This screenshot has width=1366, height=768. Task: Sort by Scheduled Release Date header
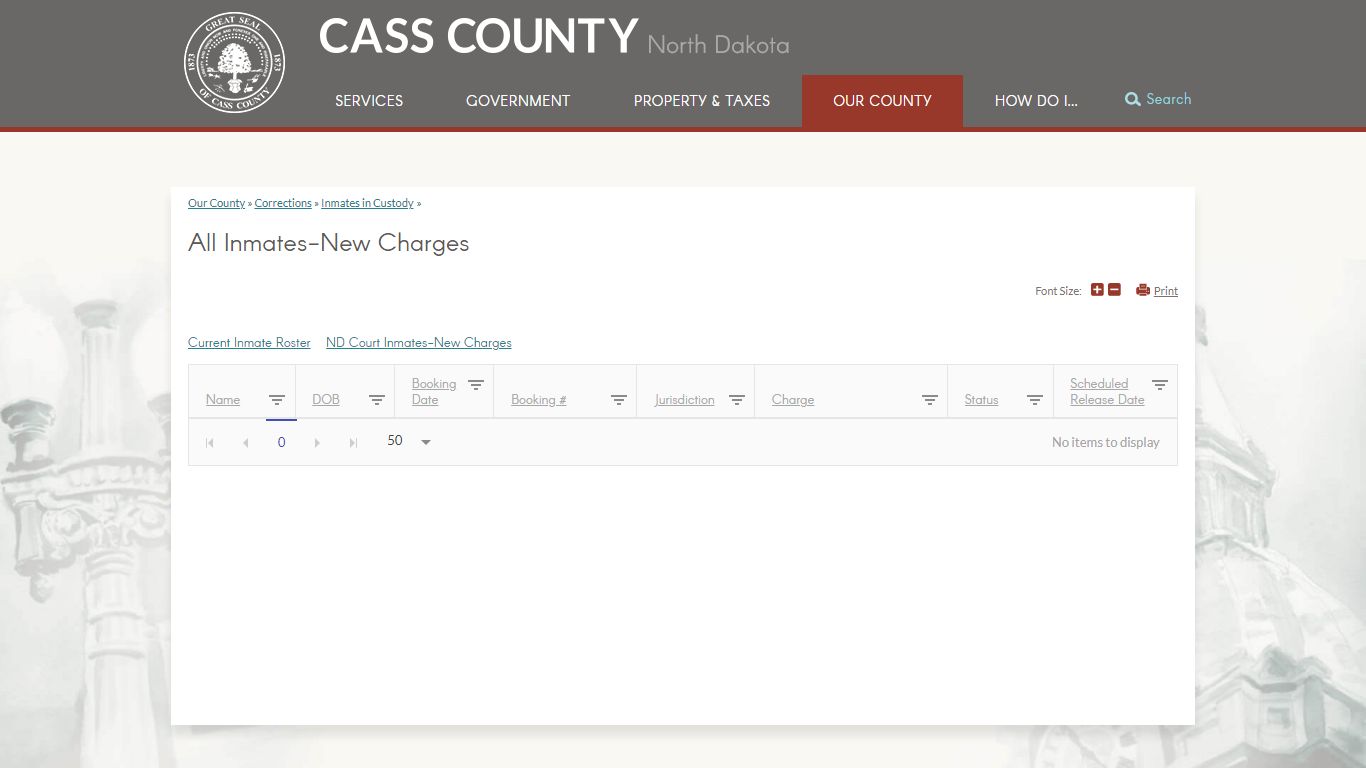(1107, 392)
